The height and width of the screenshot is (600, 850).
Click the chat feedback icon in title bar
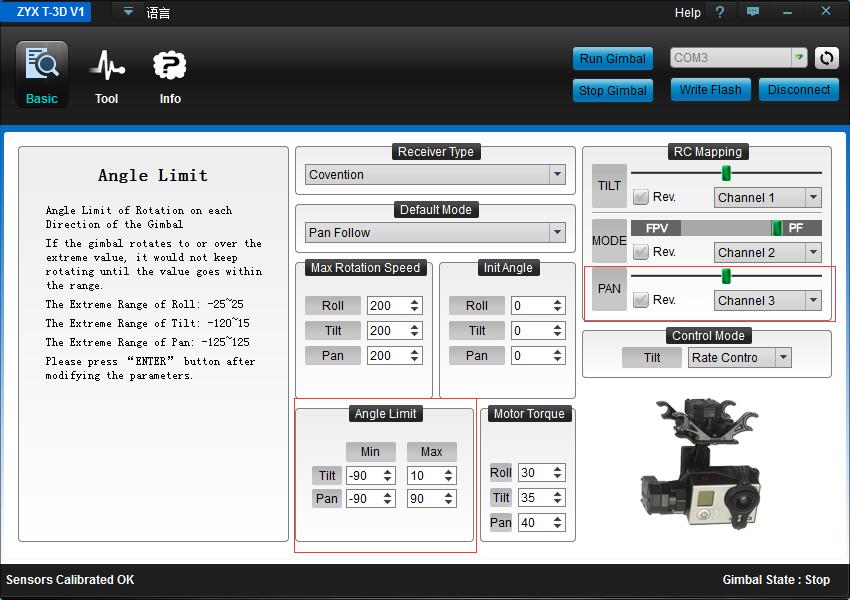[x=752, y=12]
